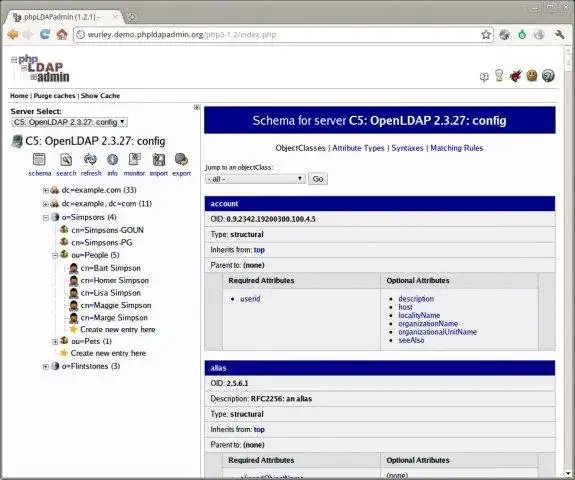The image size is (575, 480).
Task: Collapse the ou=People branch
Action: click(55, 255)
